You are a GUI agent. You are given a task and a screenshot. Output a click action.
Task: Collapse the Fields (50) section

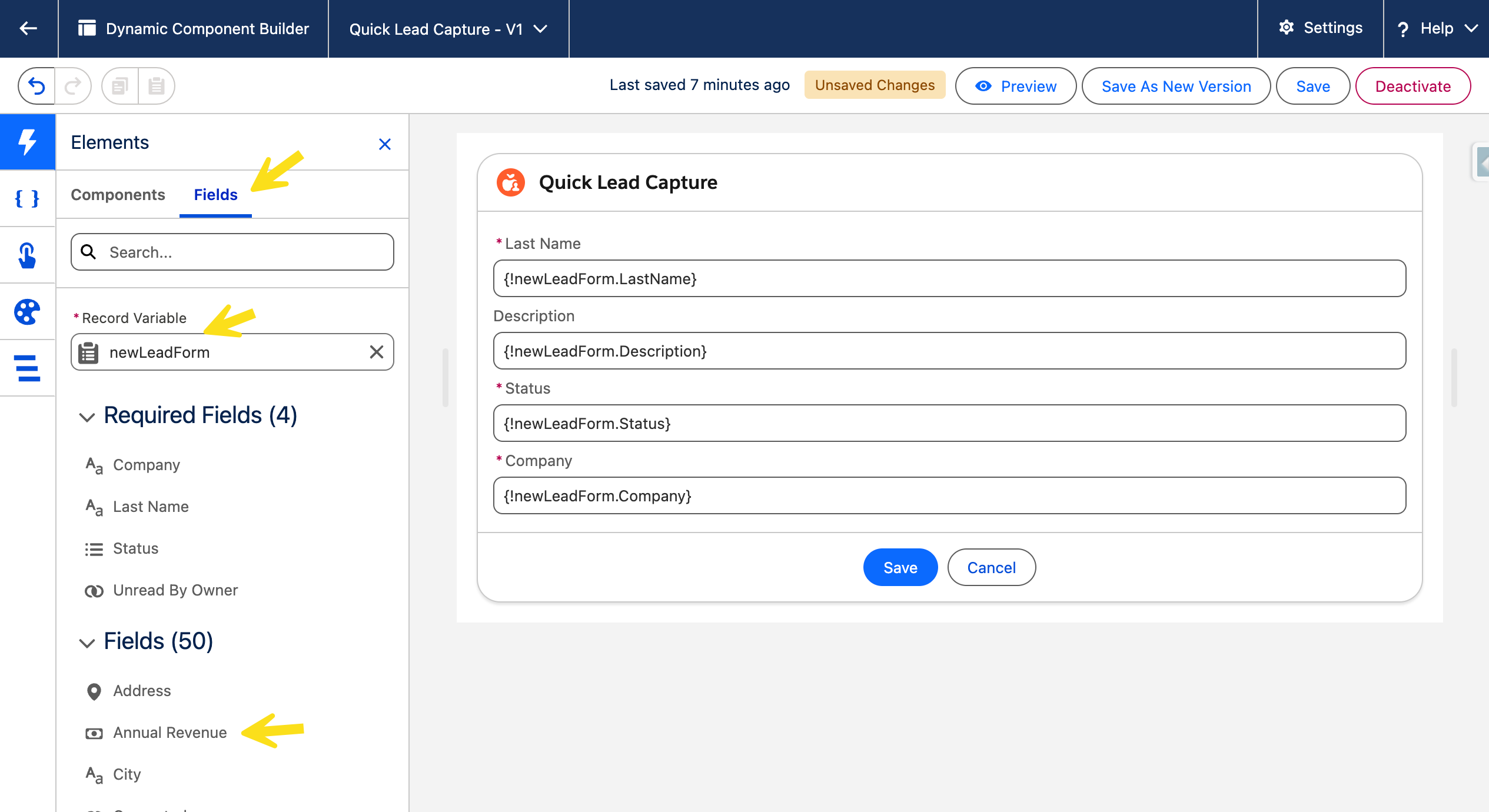point(87,643)
